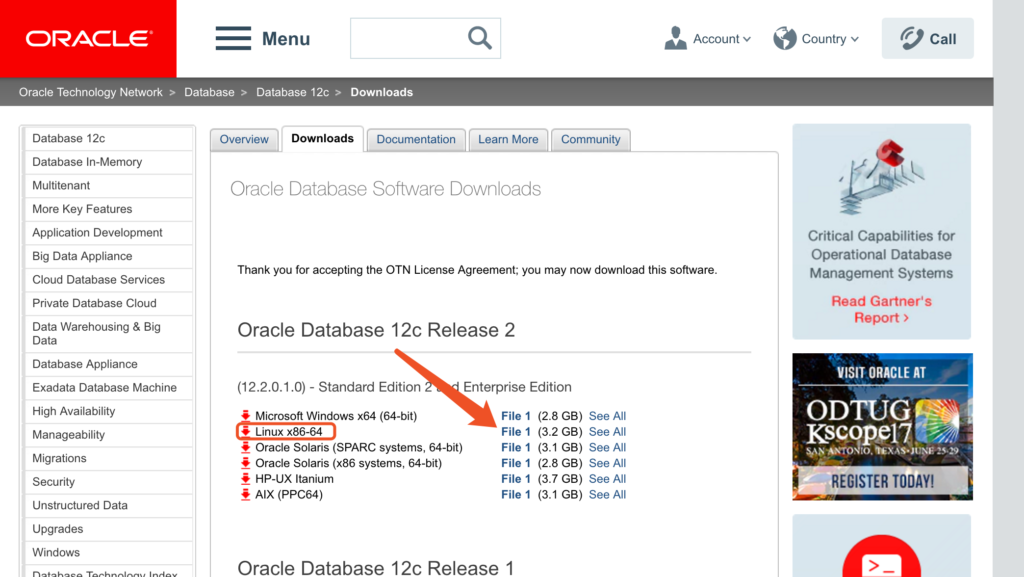The height and width of the screenshot is (577, 1024).
Task: Open the Country dropdown chevron
Action: (855, 40)
